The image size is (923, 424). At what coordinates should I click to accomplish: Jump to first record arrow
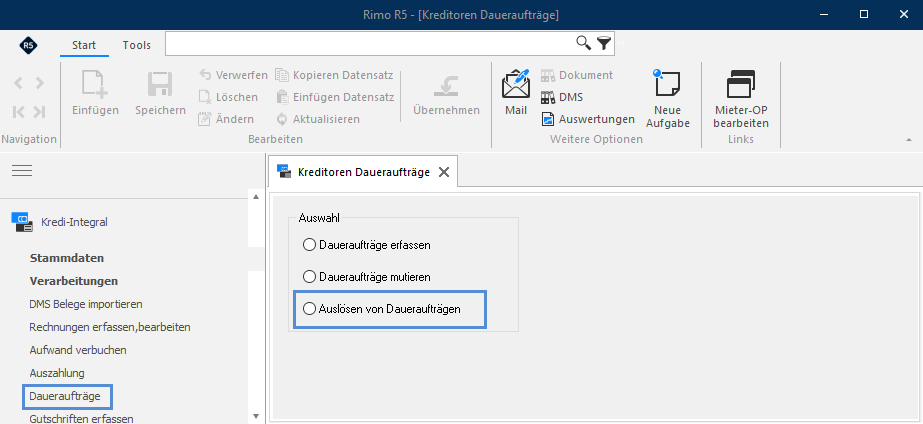click(18, 112)
